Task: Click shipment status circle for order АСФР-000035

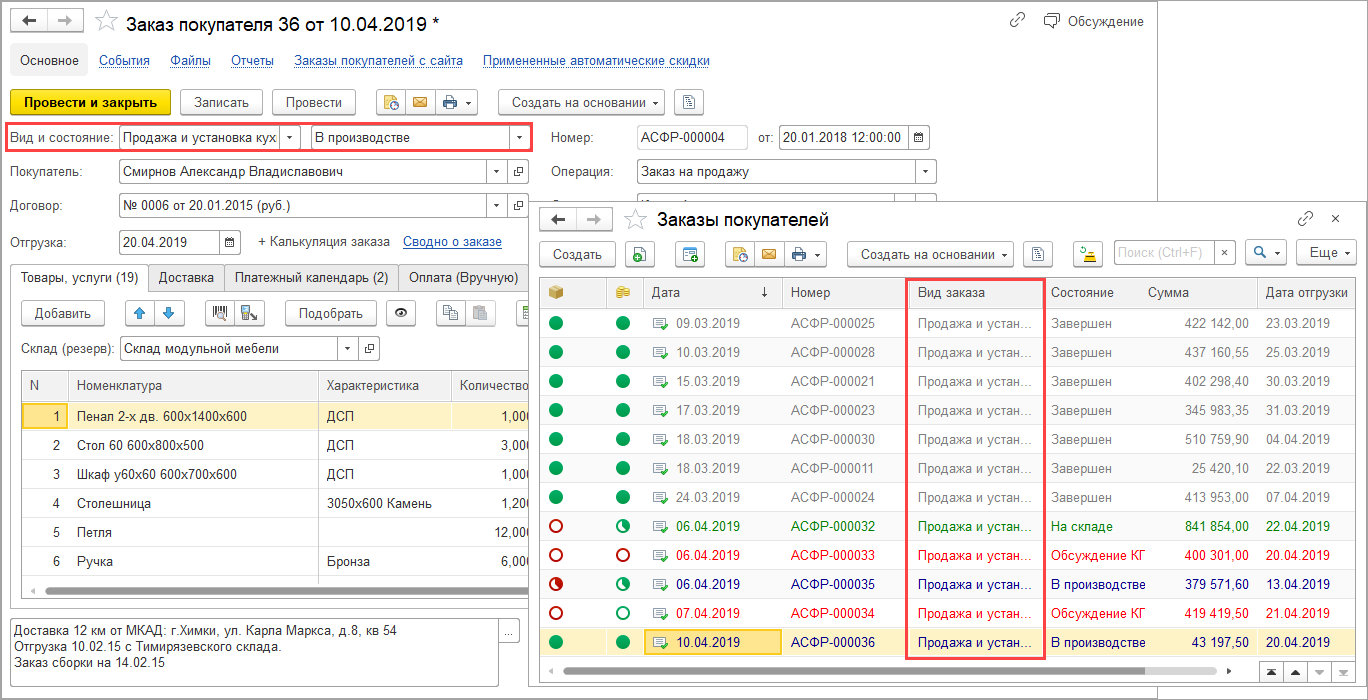Action: click(556, 584)
